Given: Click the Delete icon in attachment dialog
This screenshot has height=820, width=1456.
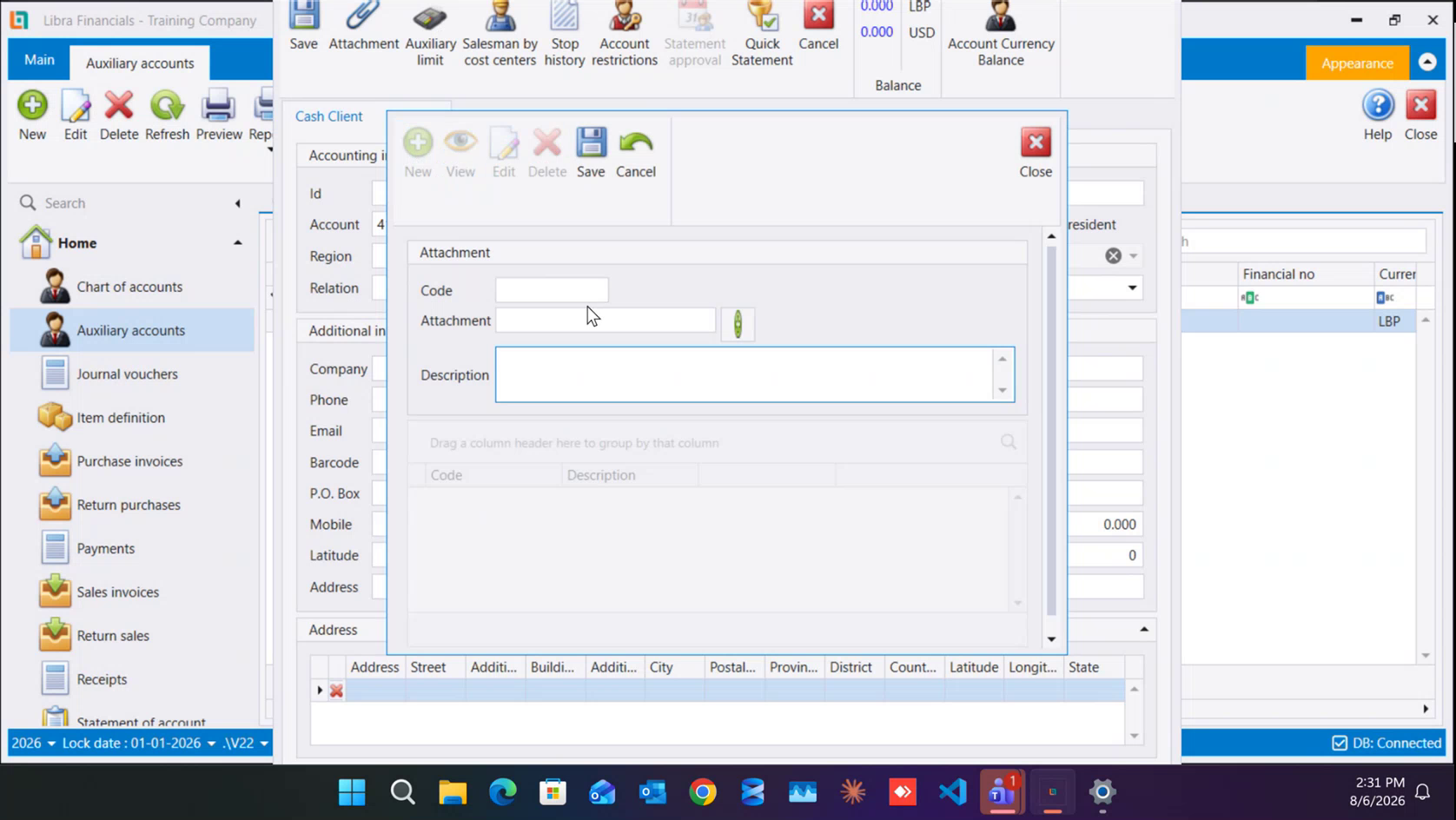Looking at the screenshot, I should coord(547,153).
